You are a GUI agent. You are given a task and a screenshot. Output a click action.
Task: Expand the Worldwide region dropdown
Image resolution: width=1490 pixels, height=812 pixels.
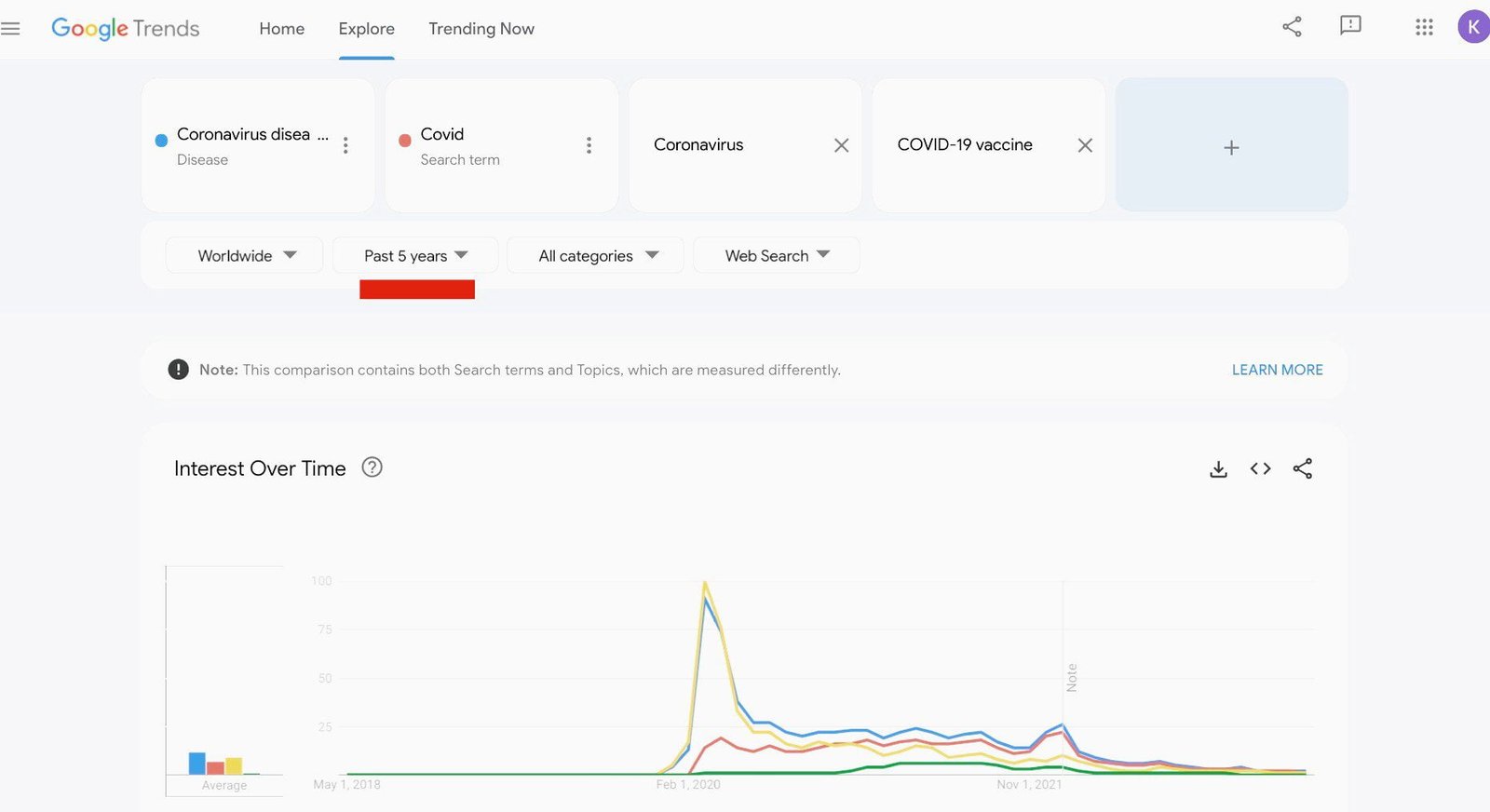[244, 255]
